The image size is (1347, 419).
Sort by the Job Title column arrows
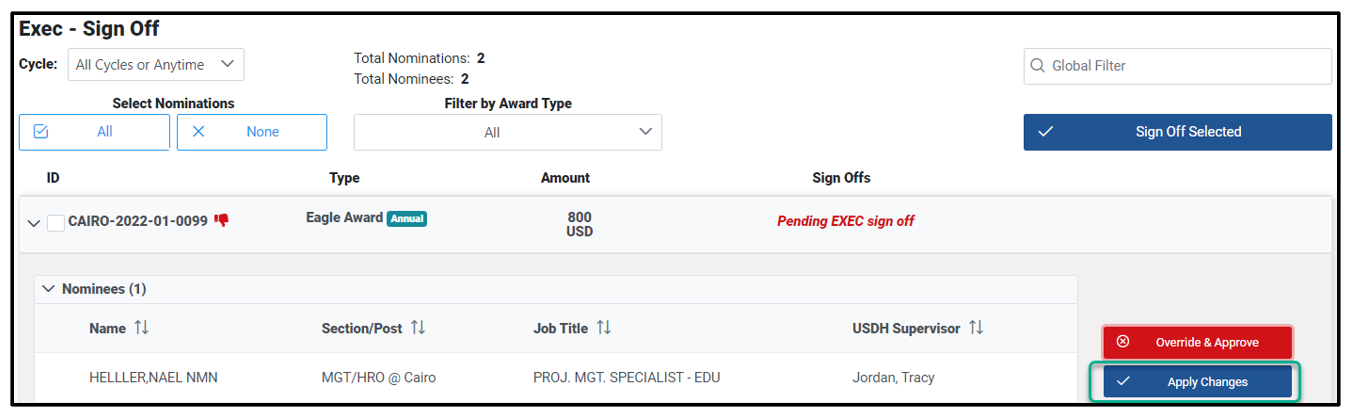click(x=604, y=328)
